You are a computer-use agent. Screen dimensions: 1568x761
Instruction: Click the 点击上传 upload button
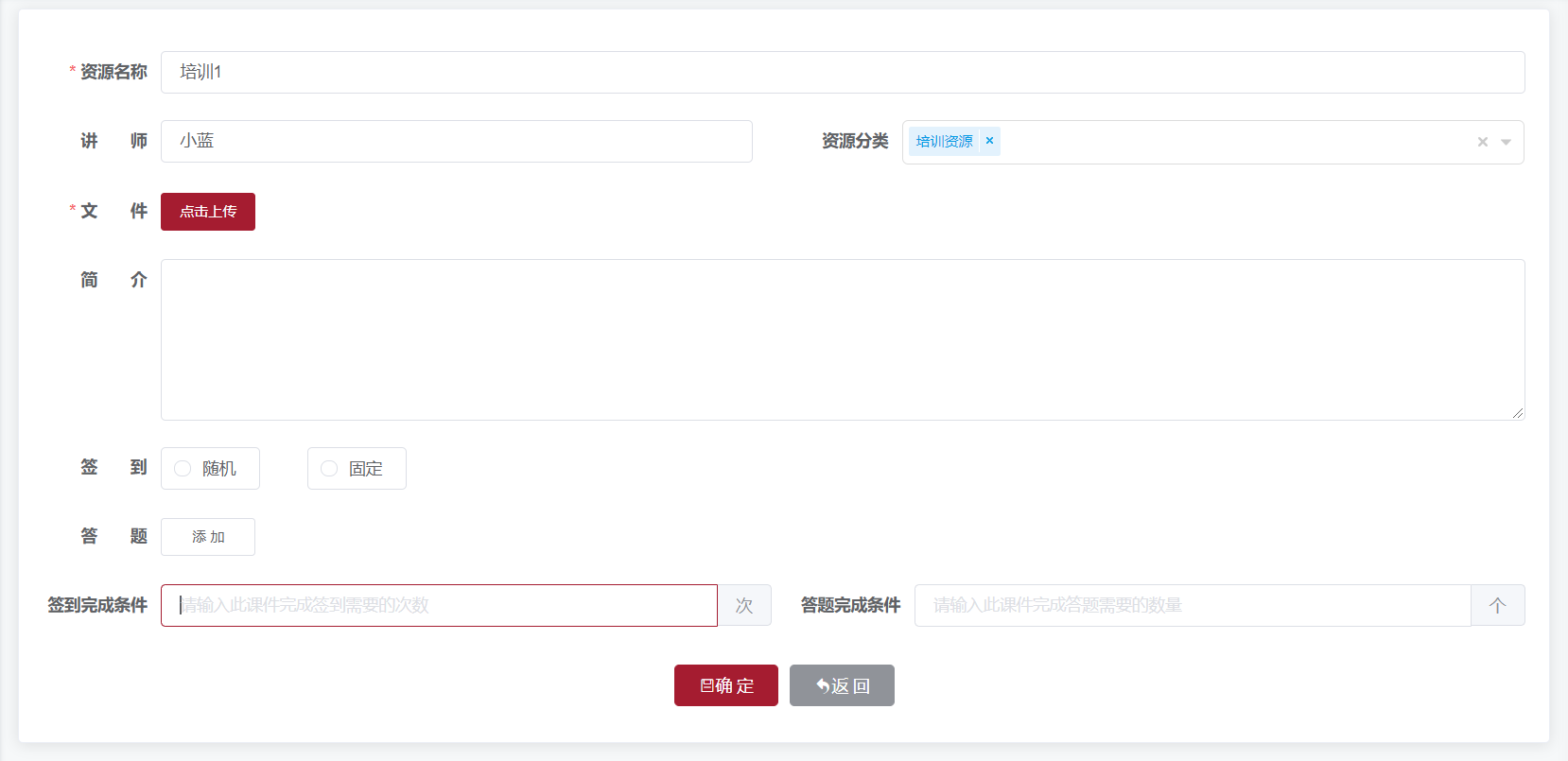[x=208, y=212]
